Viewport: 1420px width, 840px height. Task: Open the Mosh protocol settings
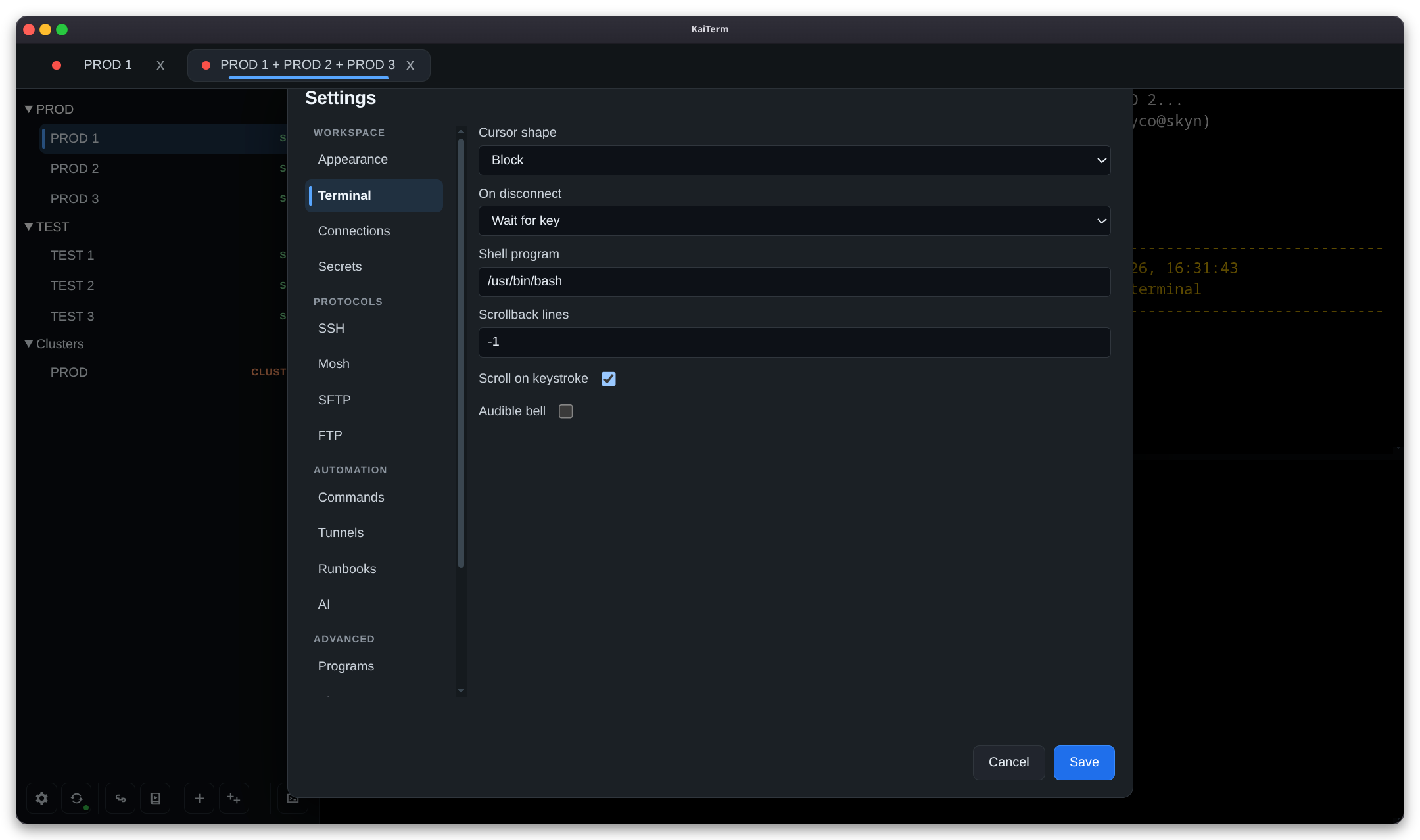pyautogui.click(x=373, y=364)
